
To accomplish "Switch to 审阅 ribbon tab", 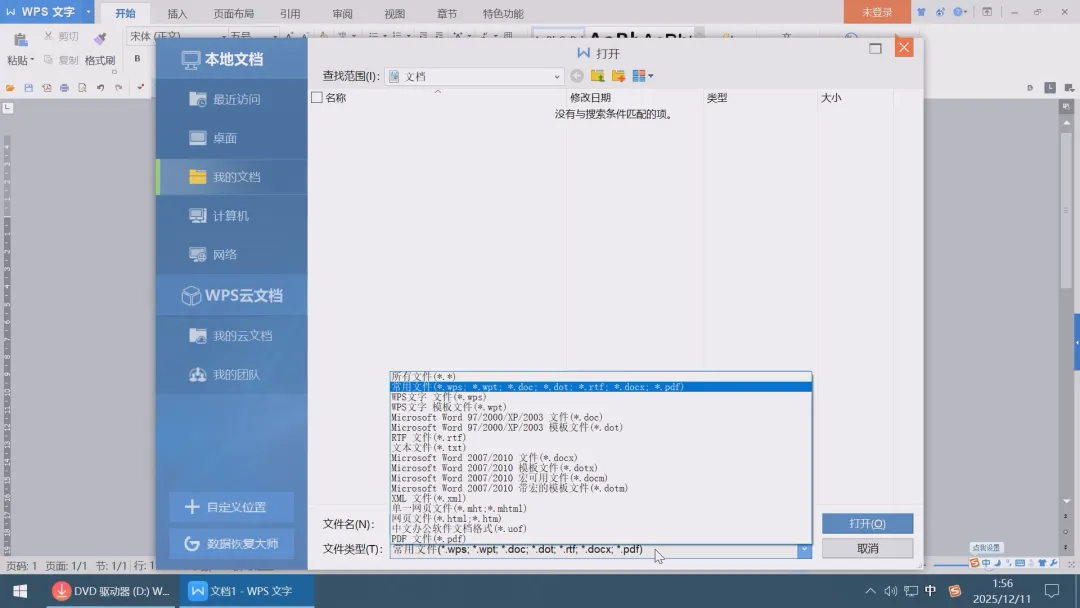I will [342, 13].
